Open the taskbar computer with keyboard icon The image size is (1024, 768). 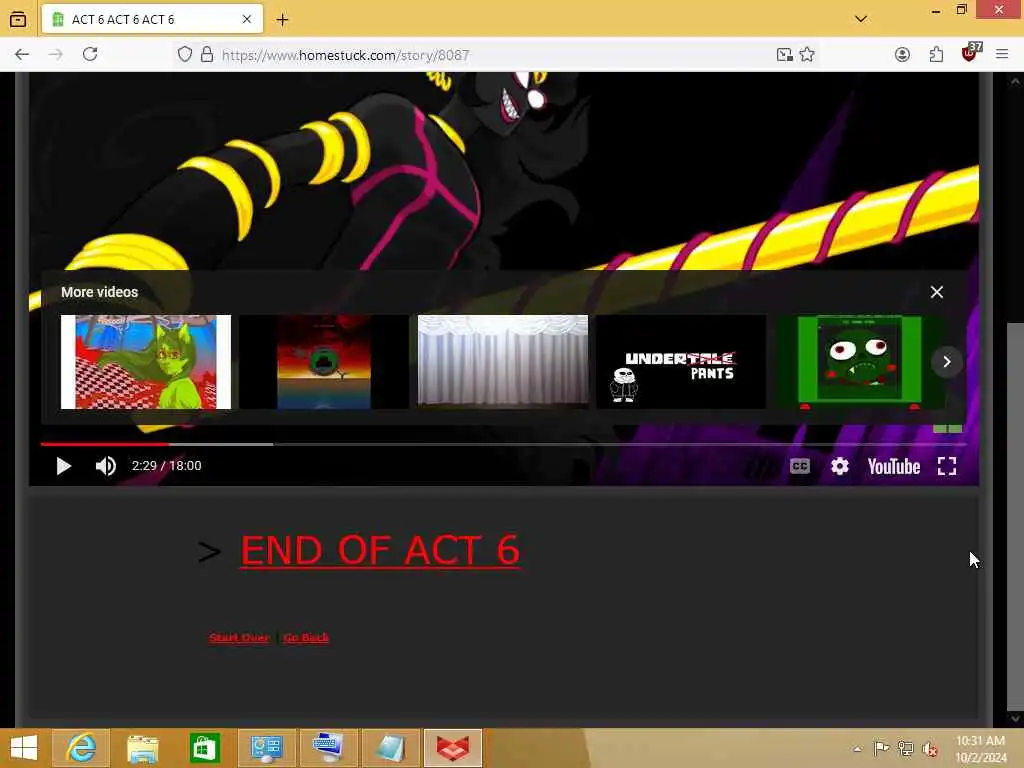coord(328,748)
